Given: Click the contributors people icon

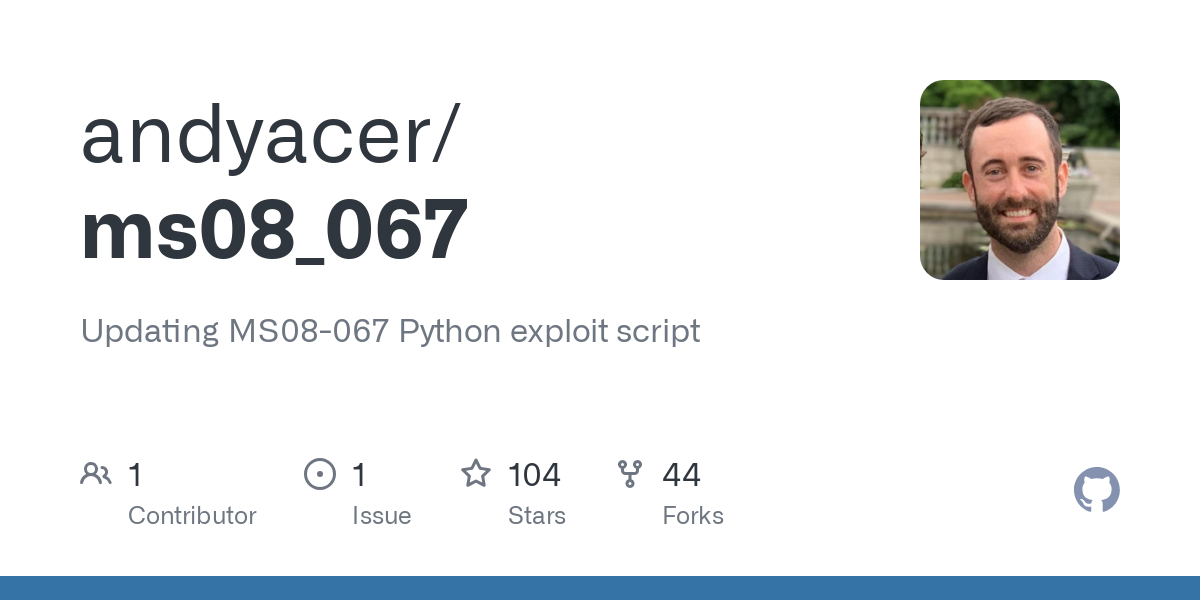Looking at the screenshot, I should pos(96,474).
